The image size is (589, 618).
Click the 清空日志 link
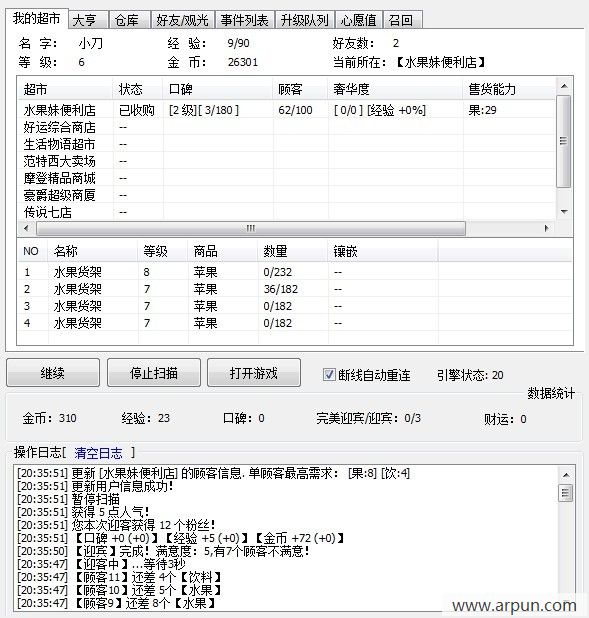[x=99, y=453]
